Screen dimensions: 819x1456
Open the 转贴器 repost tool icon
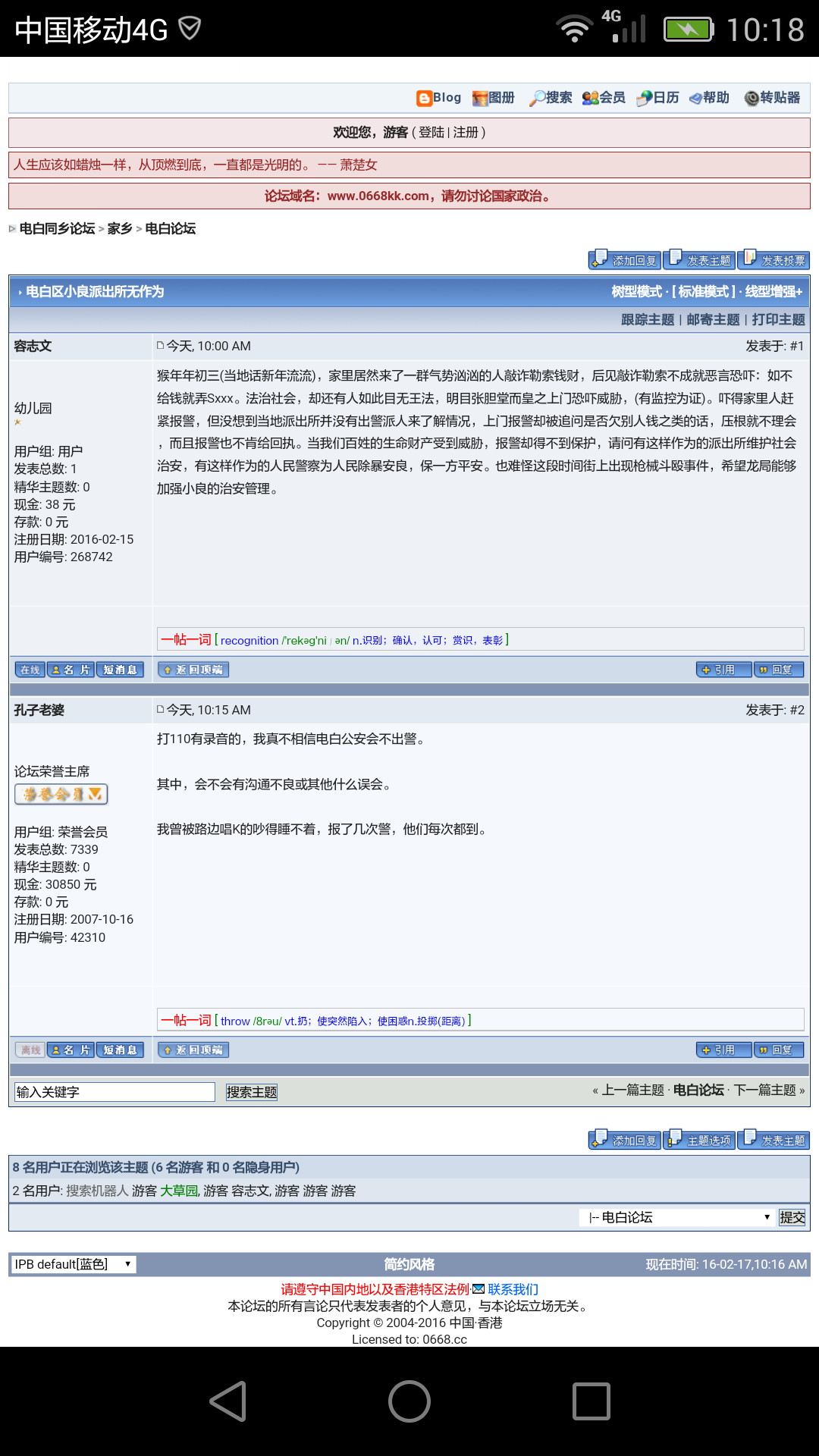[x=752, y=98]
